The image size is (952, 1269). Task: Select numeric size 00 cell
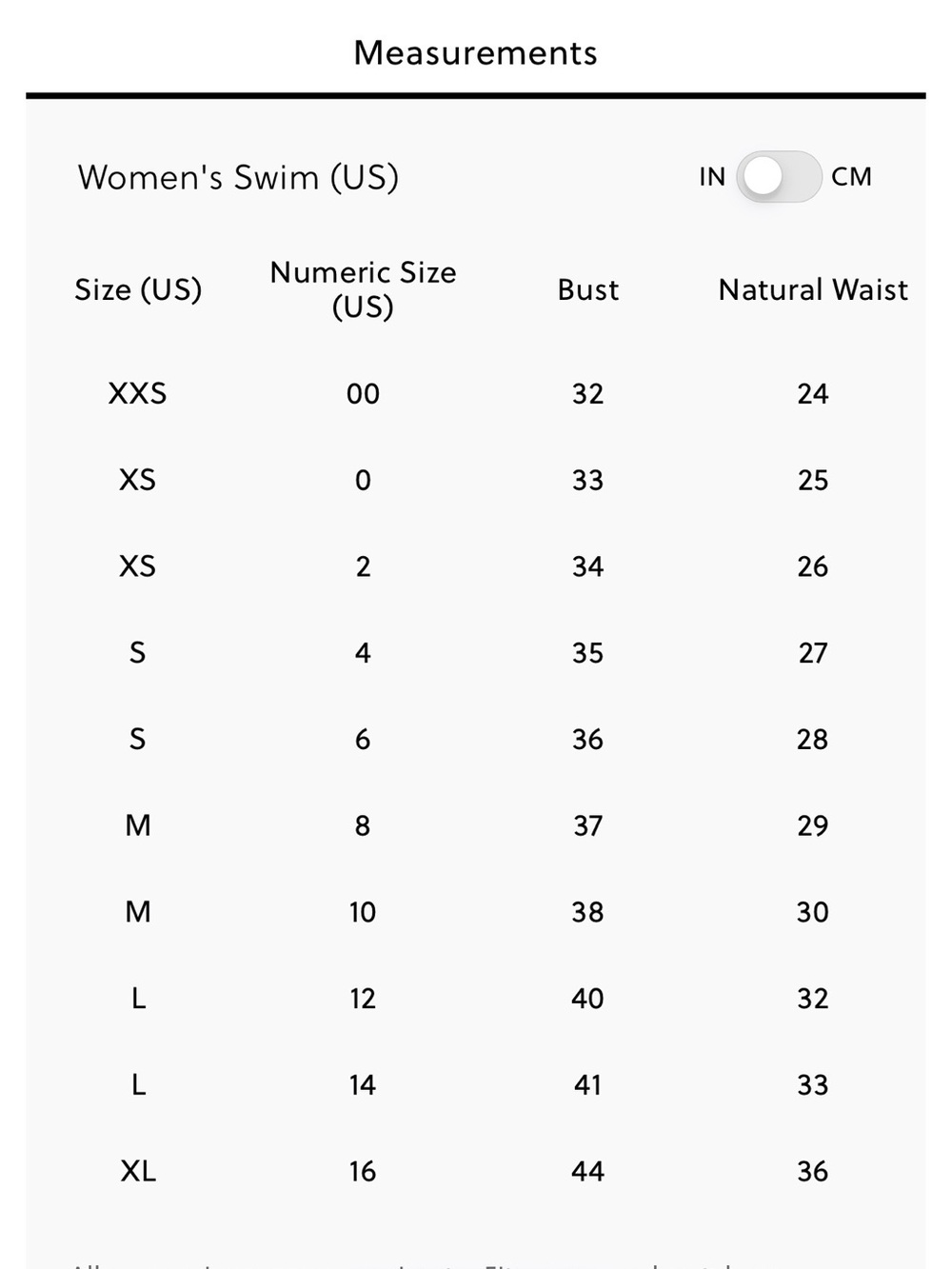363,394
